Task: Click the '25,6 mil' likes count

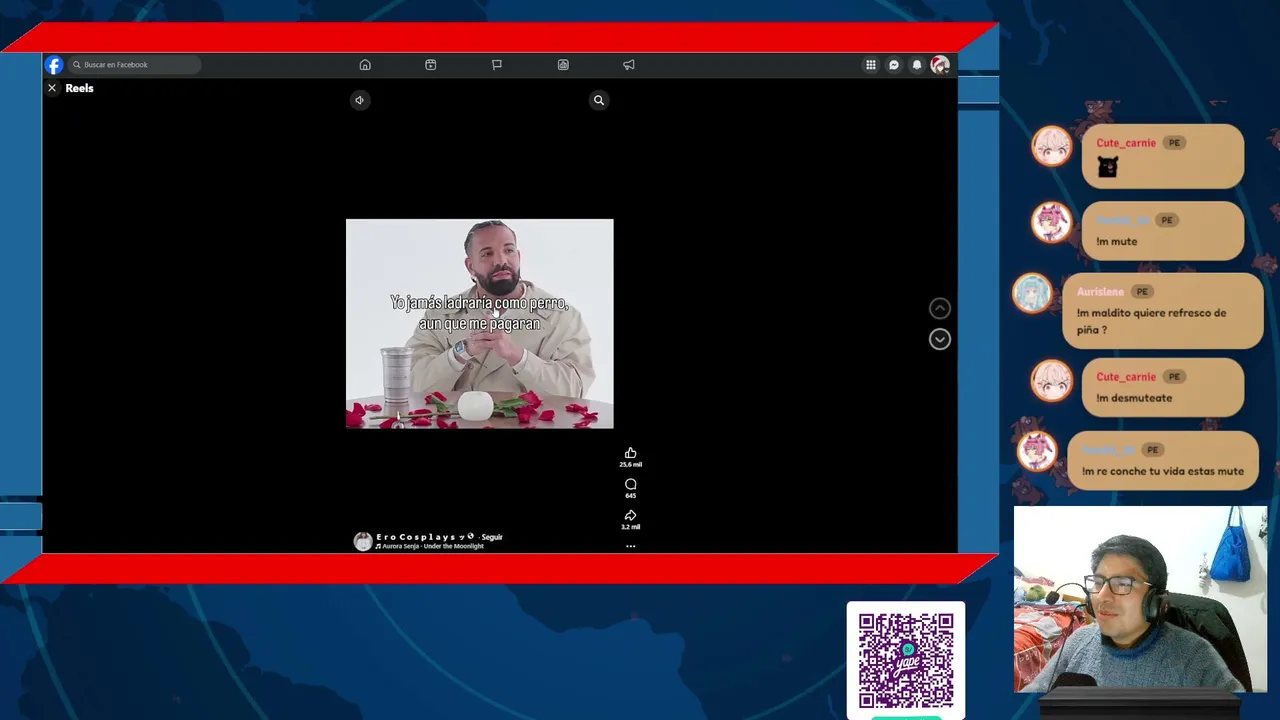Action: pos(630,465)
